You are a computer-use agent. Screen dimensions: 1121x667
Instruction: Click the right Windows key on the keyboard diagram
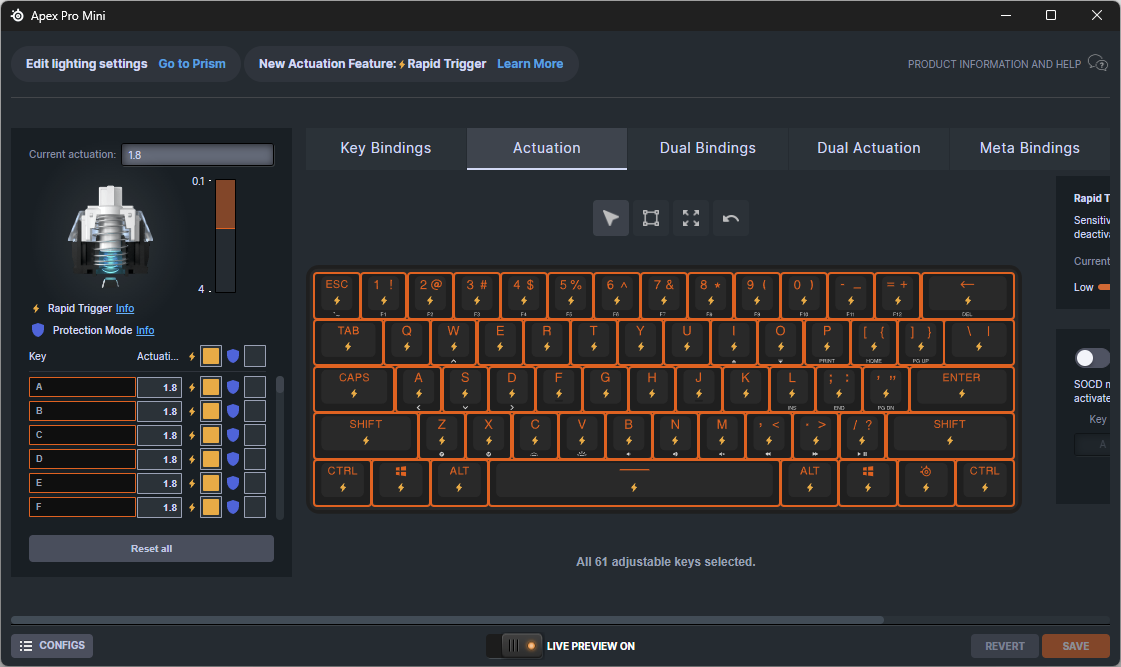[x=868, y=483]
